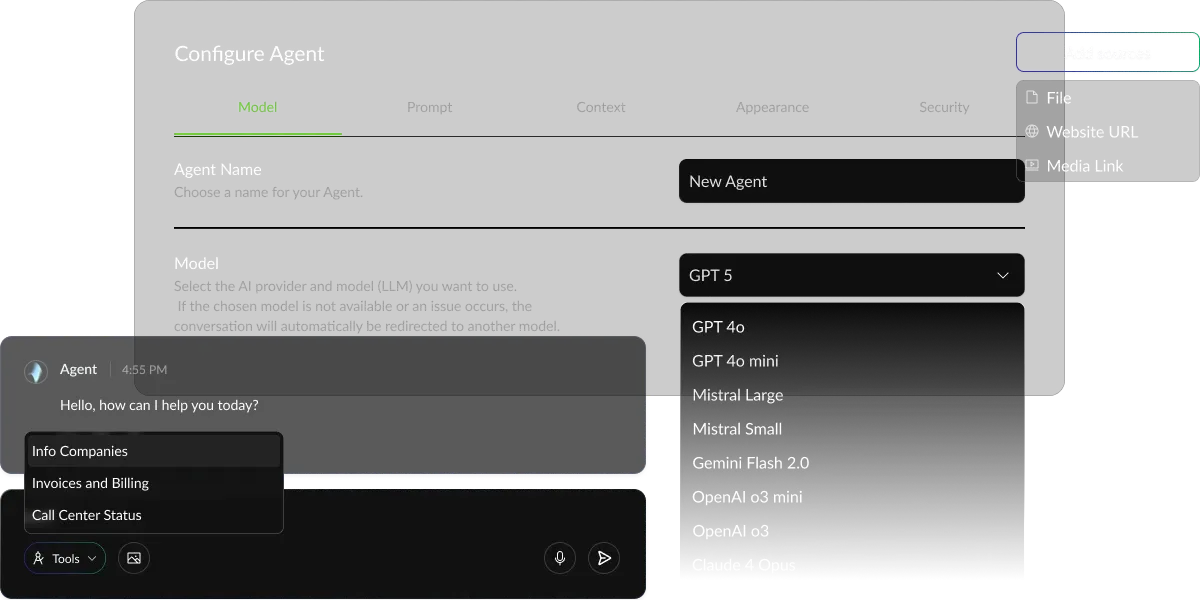Choose the Website URL source option
This screenshot has width=1200, height=600.
(x=1091, y=132)
